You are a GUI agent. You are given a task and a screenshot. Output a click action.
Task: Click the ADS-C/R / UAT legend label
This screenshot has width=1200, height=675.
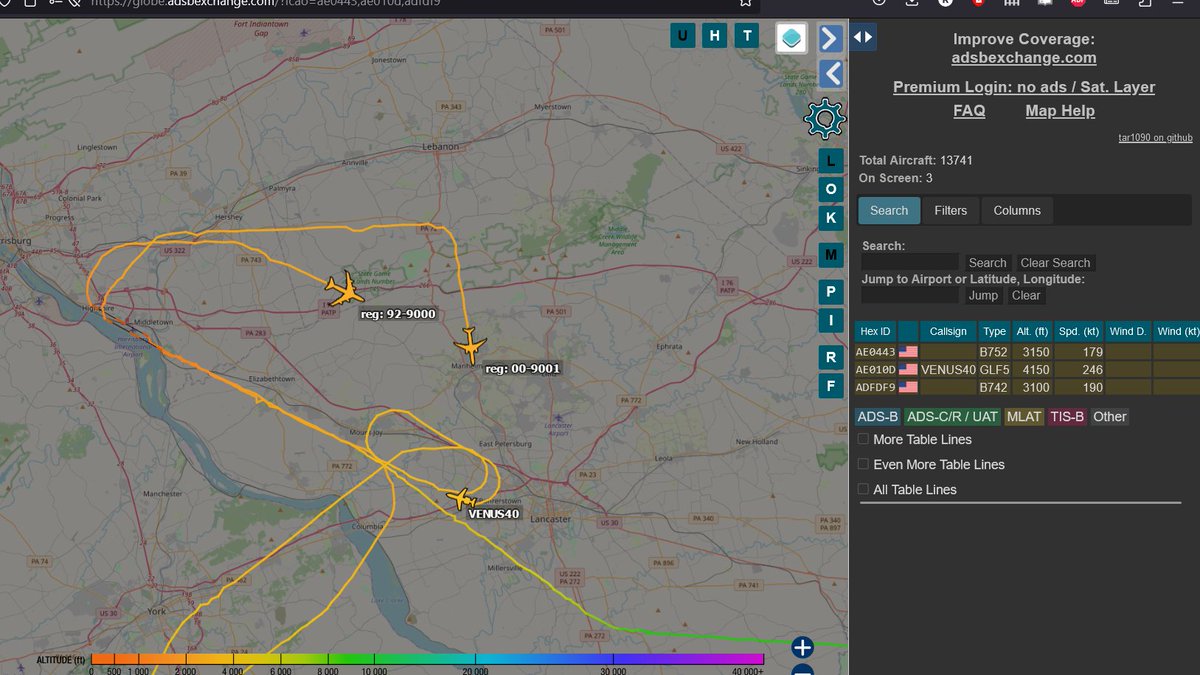[951, 417]
